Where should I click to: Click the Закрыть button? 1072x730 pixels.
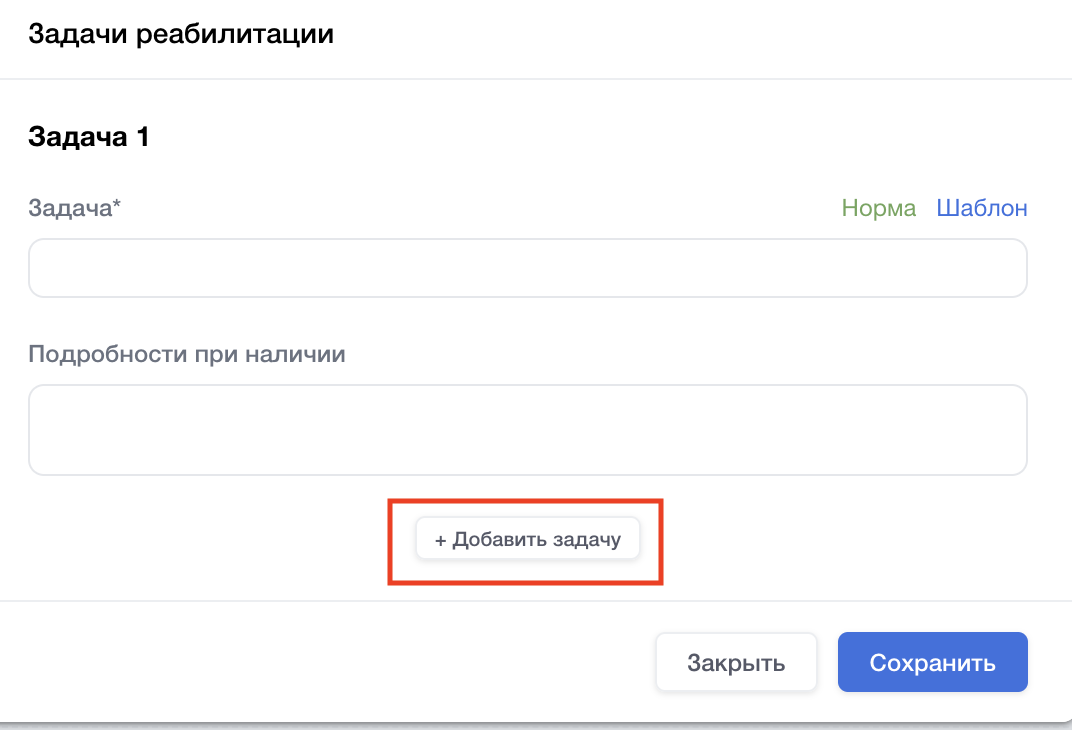pos(736,663)
